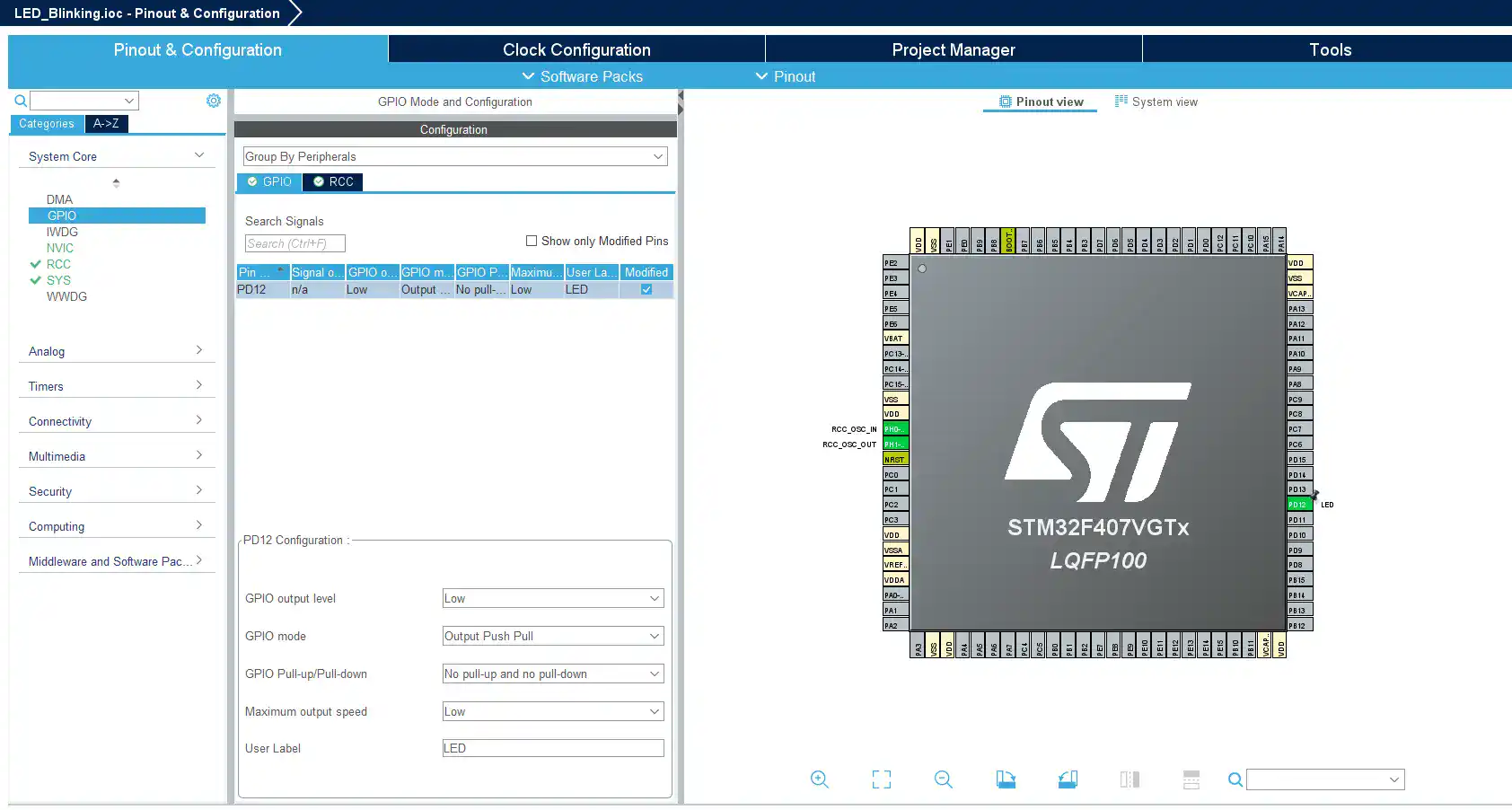Select the GPIO configuration tab
1512x810 pixels.
coord(269,181)
